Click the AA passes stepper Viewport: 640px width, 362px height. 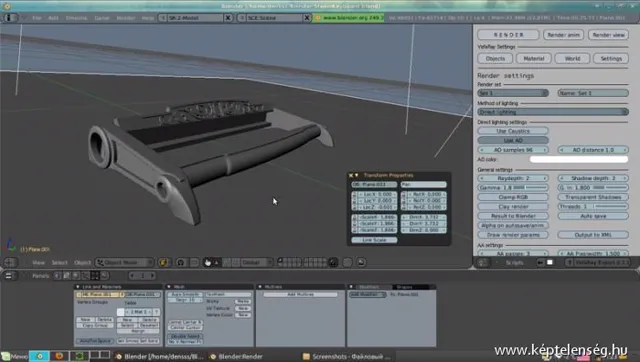click(x=513, y=253)
